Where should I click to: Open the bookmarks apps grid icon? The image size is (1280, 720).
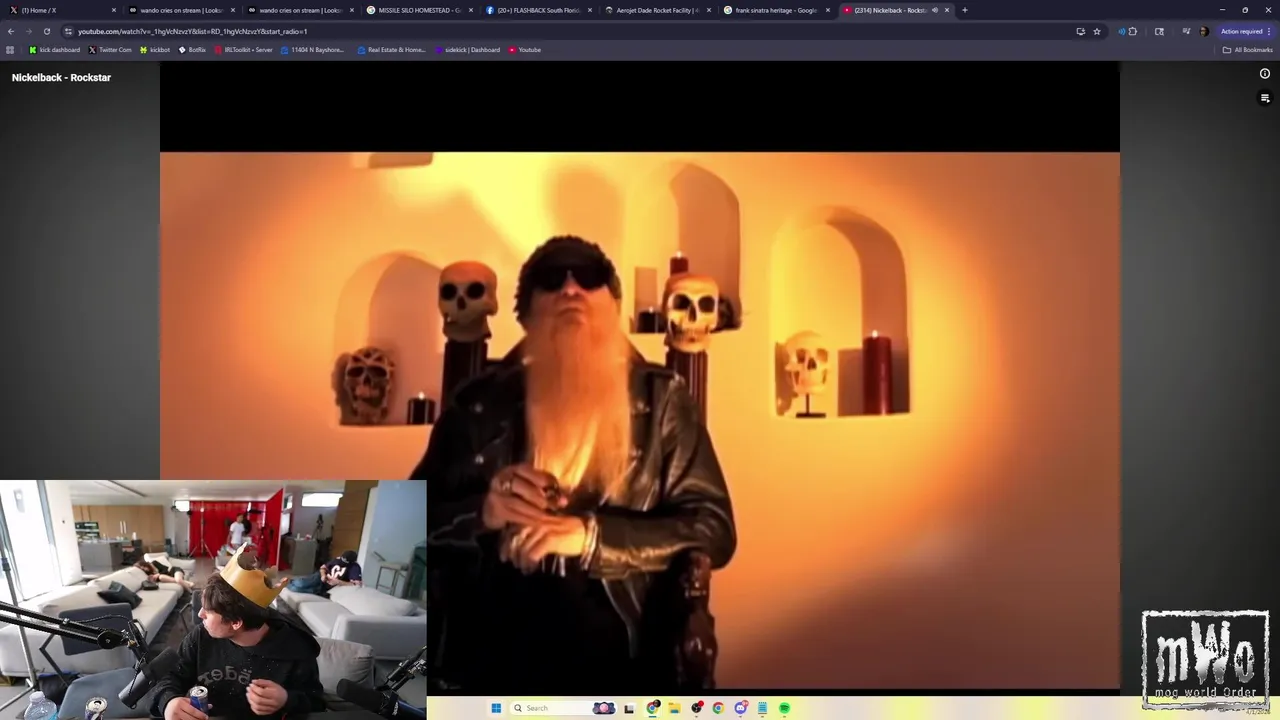click(x=10, y=50)
